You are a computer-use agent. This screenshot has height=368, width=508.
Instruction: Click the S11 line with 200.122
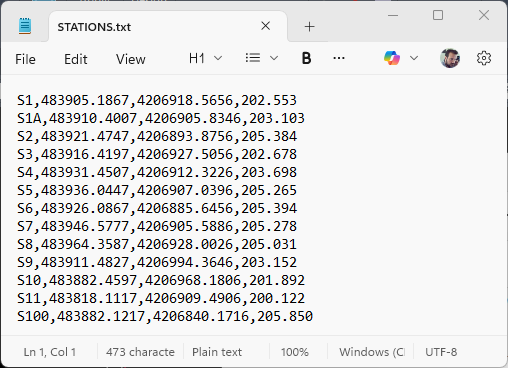[x=161, y=298]
